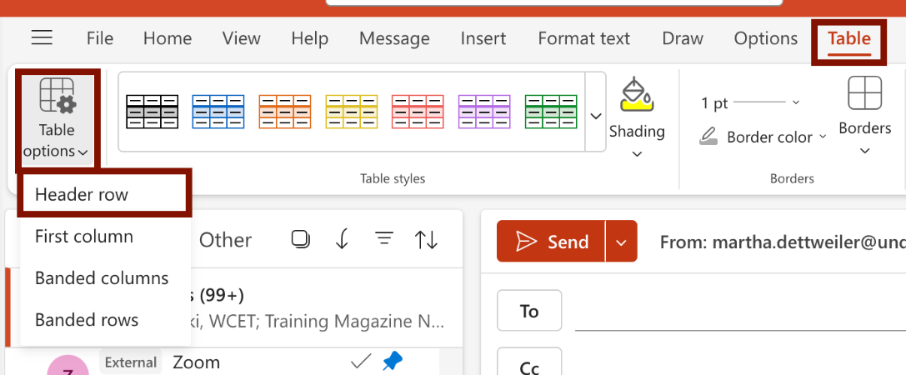Apply the blue table style

tap(218, 112)
